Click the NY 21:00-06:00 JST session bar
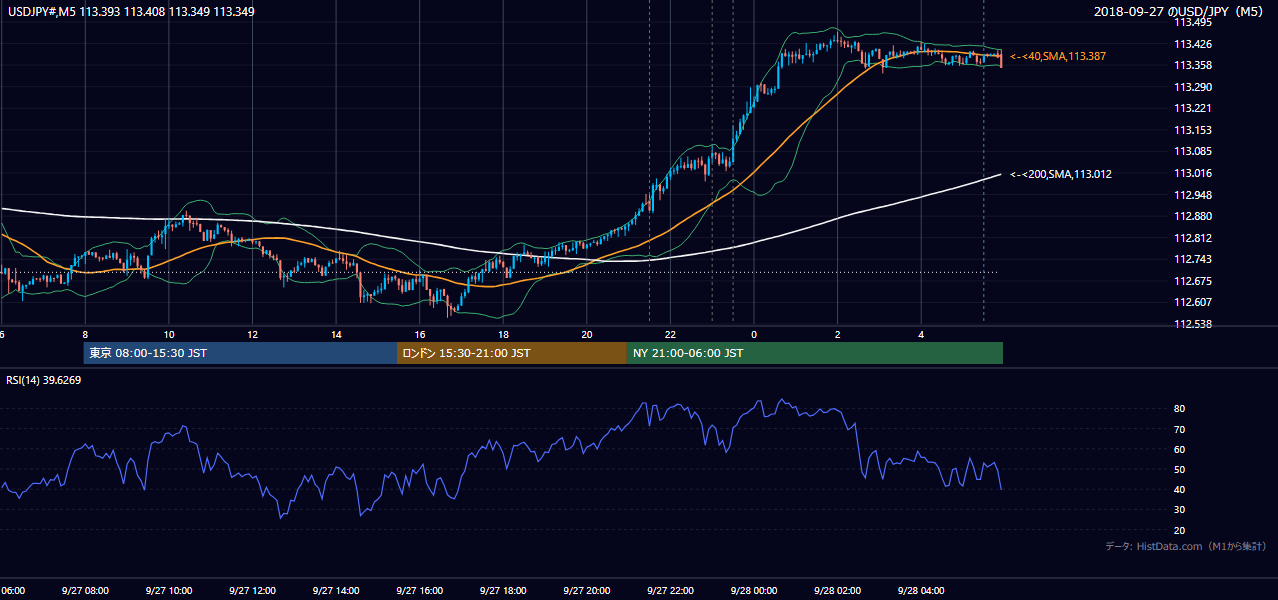Viewport: 1278px width, 600px height. [815, 353]
